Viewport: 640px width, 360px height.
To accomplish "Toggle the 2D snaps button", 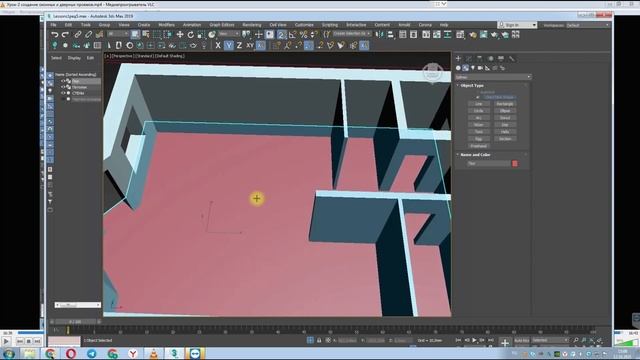I will [x=281, y=35].
